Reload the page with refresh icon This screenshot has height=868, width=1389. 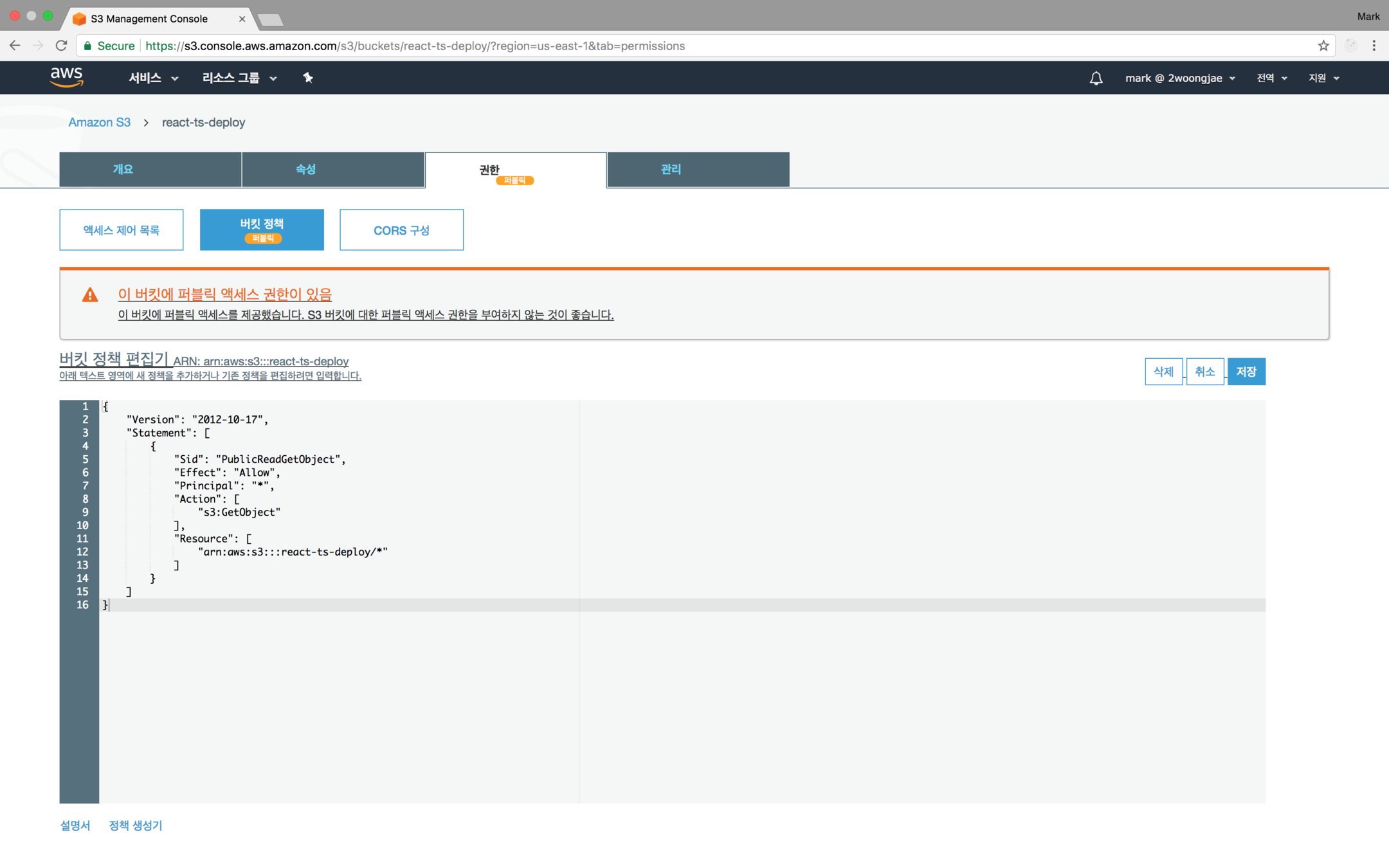(x=61, y=46)
